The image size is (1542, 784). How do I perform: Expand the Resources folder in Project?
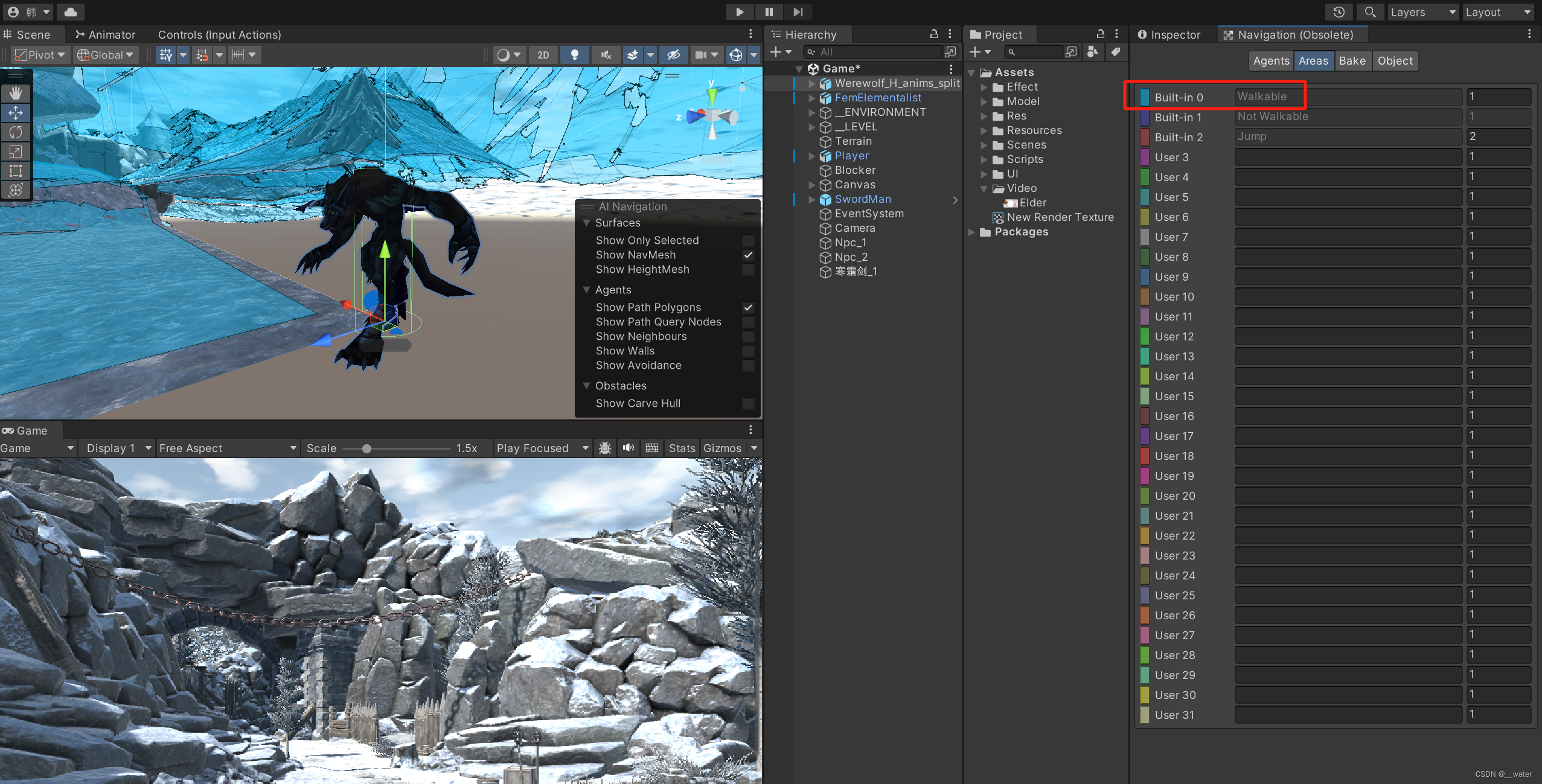pyautogui.click(x=984, y=130)
